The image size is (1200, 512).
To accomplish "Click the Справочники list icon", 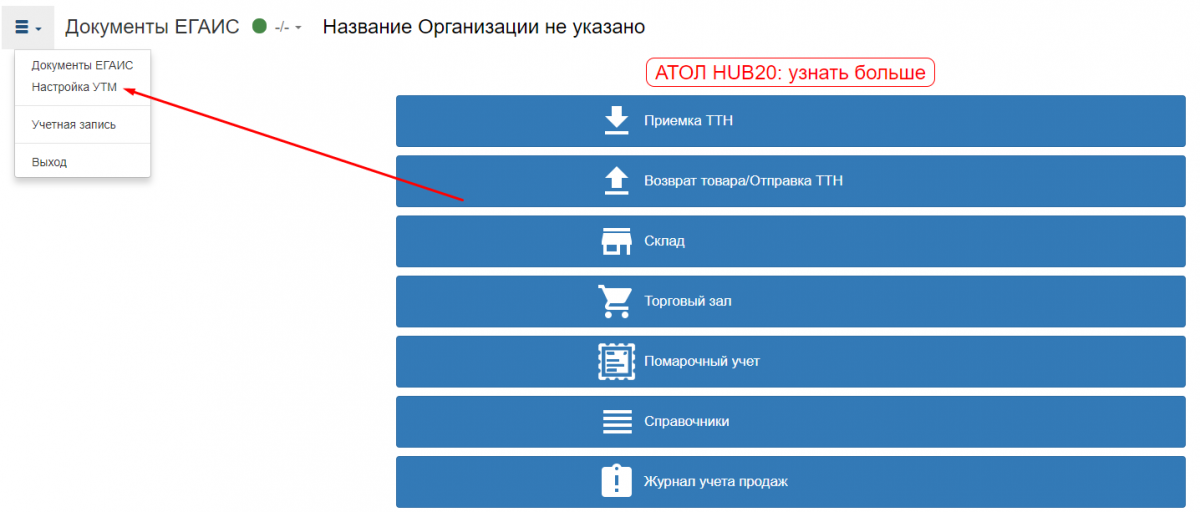I will click(x=617, y=421).
